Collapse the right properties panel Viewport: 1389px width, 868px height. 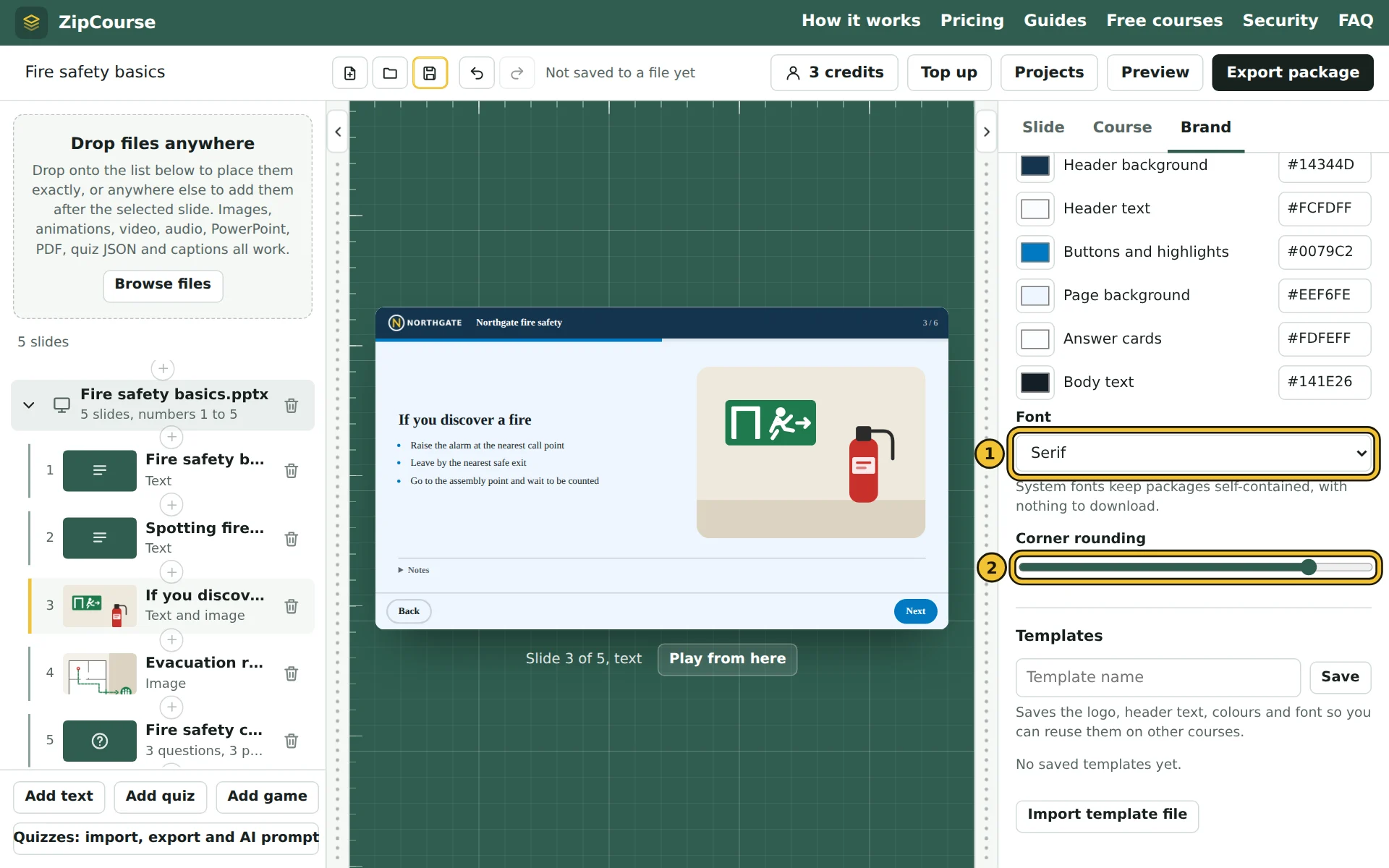987,132
